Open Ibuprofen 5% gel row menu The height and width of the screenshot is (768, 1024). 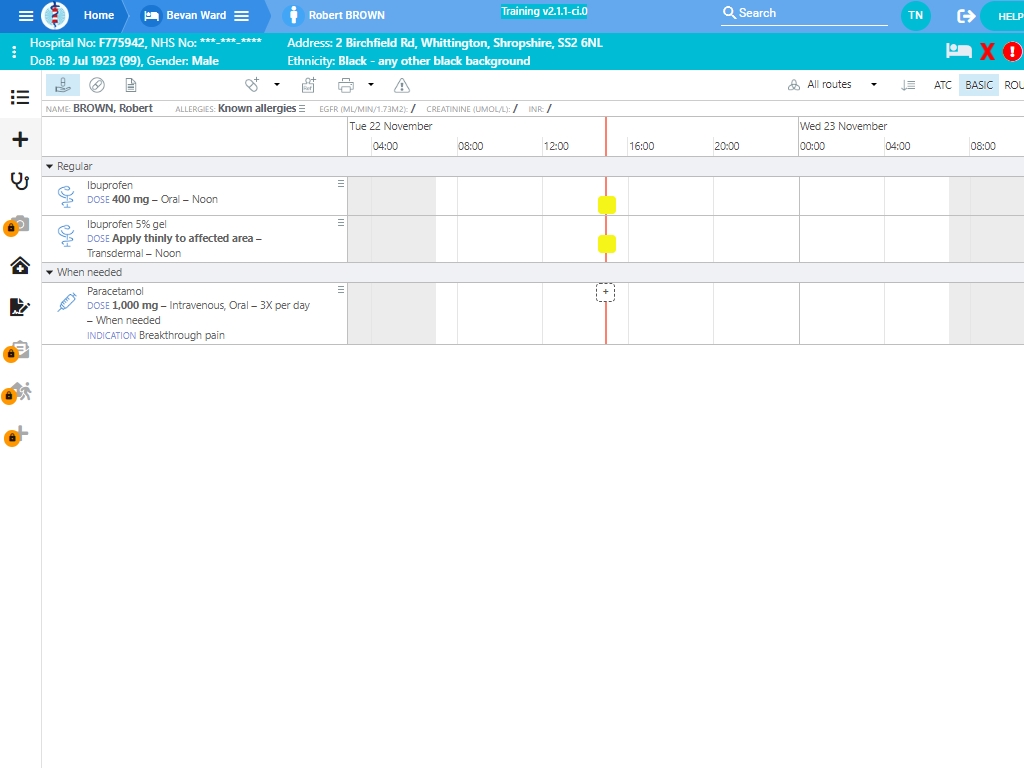click(341, 223)
